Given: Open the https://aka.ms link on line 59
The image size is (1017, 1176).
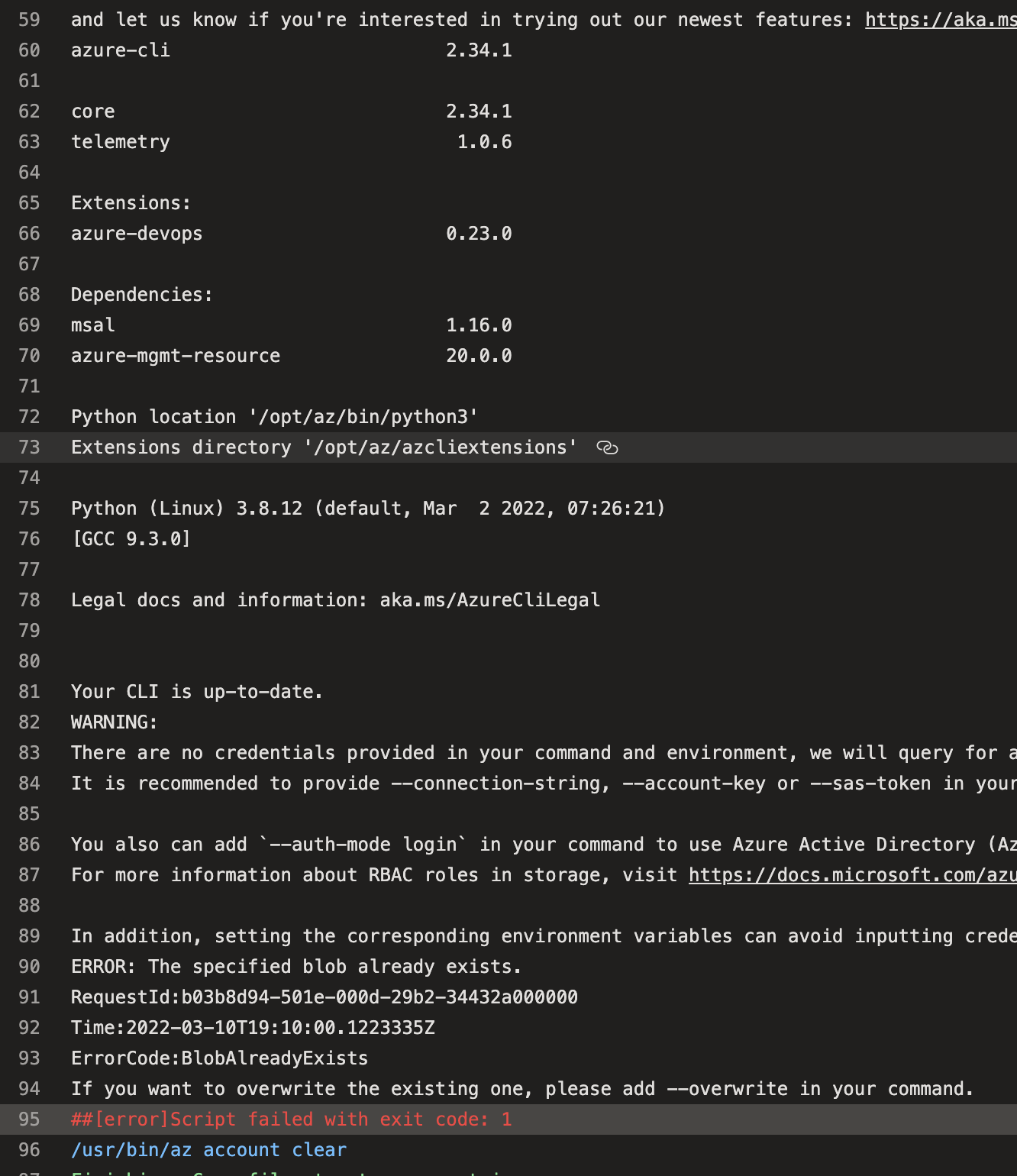Looking at the screenshot, I should click(941, 20).
